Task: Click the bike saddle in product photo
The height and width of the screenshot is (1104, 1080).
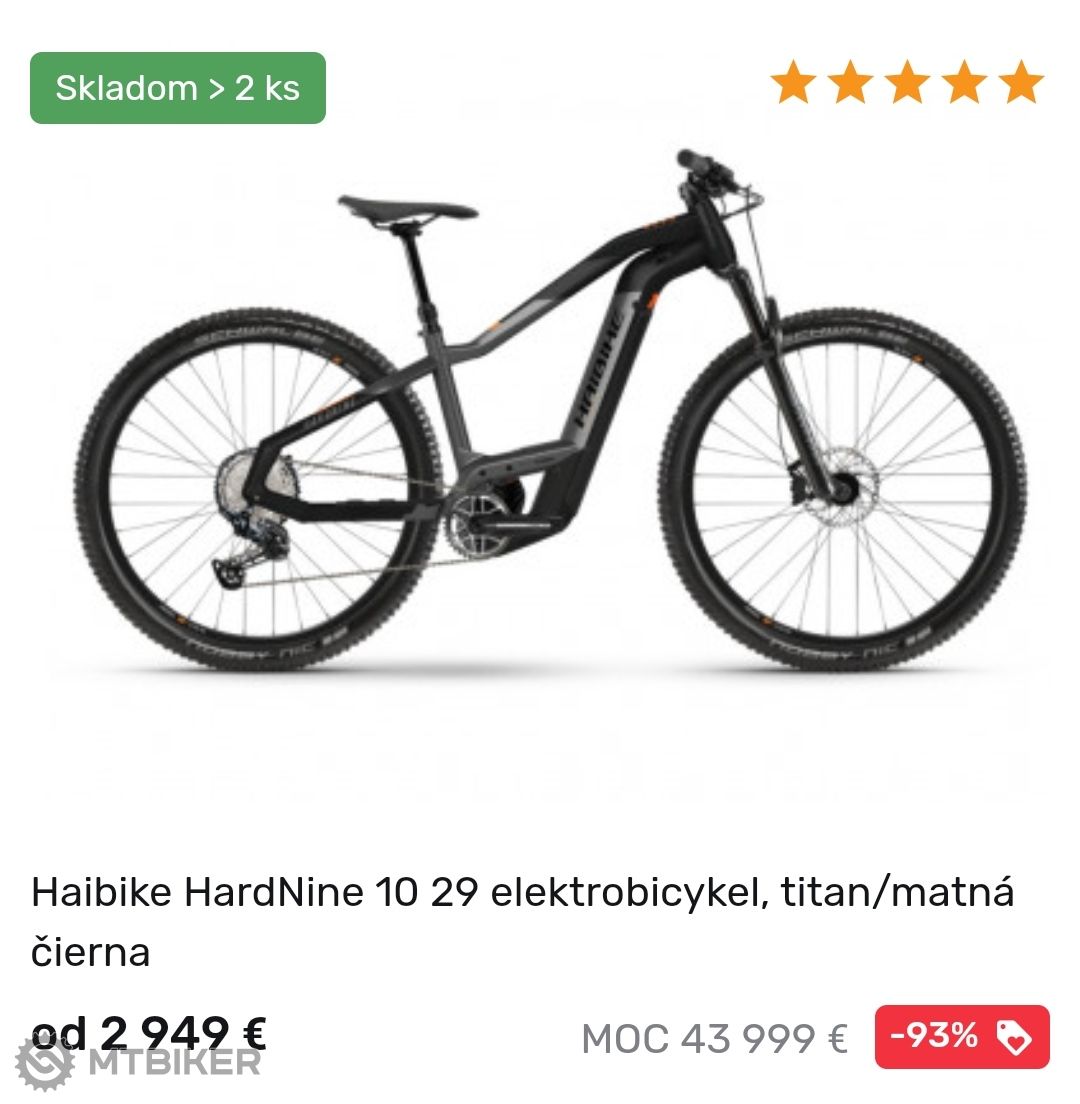Action: pos(407,208)
